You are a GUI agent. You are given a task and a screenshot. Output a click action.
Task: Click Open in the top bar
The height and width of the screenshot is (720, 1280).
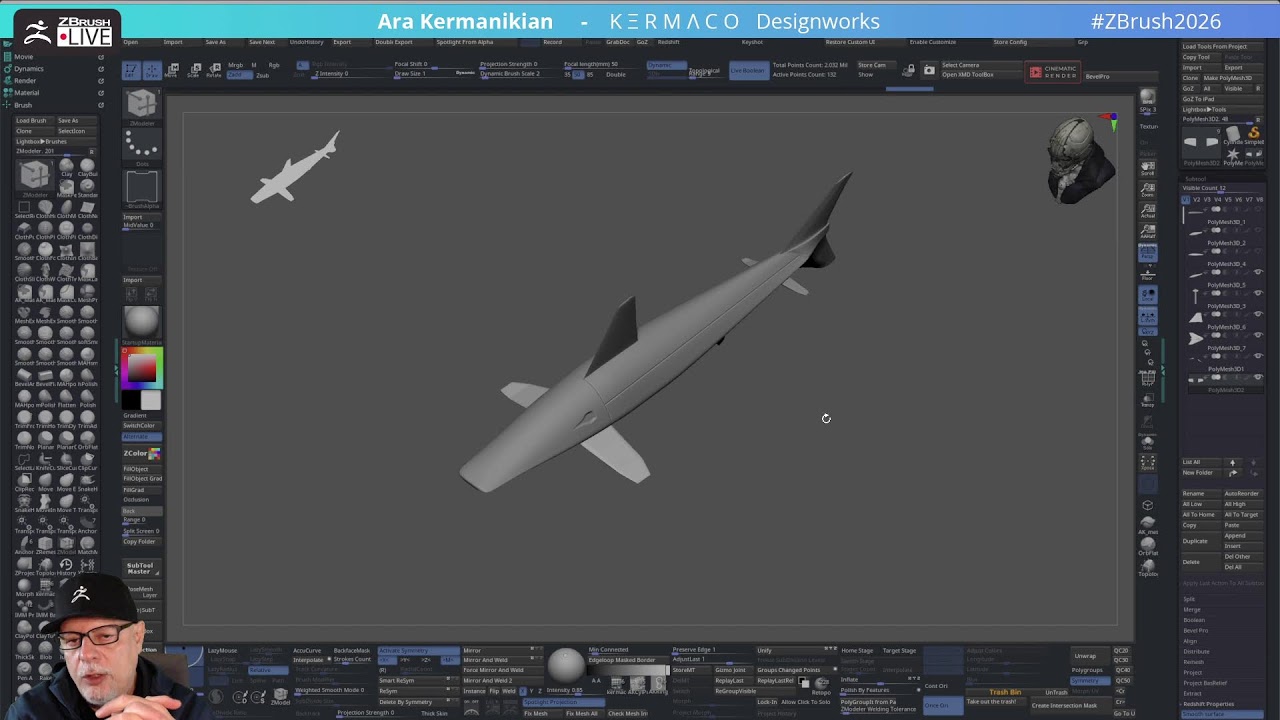coord(131,42)
